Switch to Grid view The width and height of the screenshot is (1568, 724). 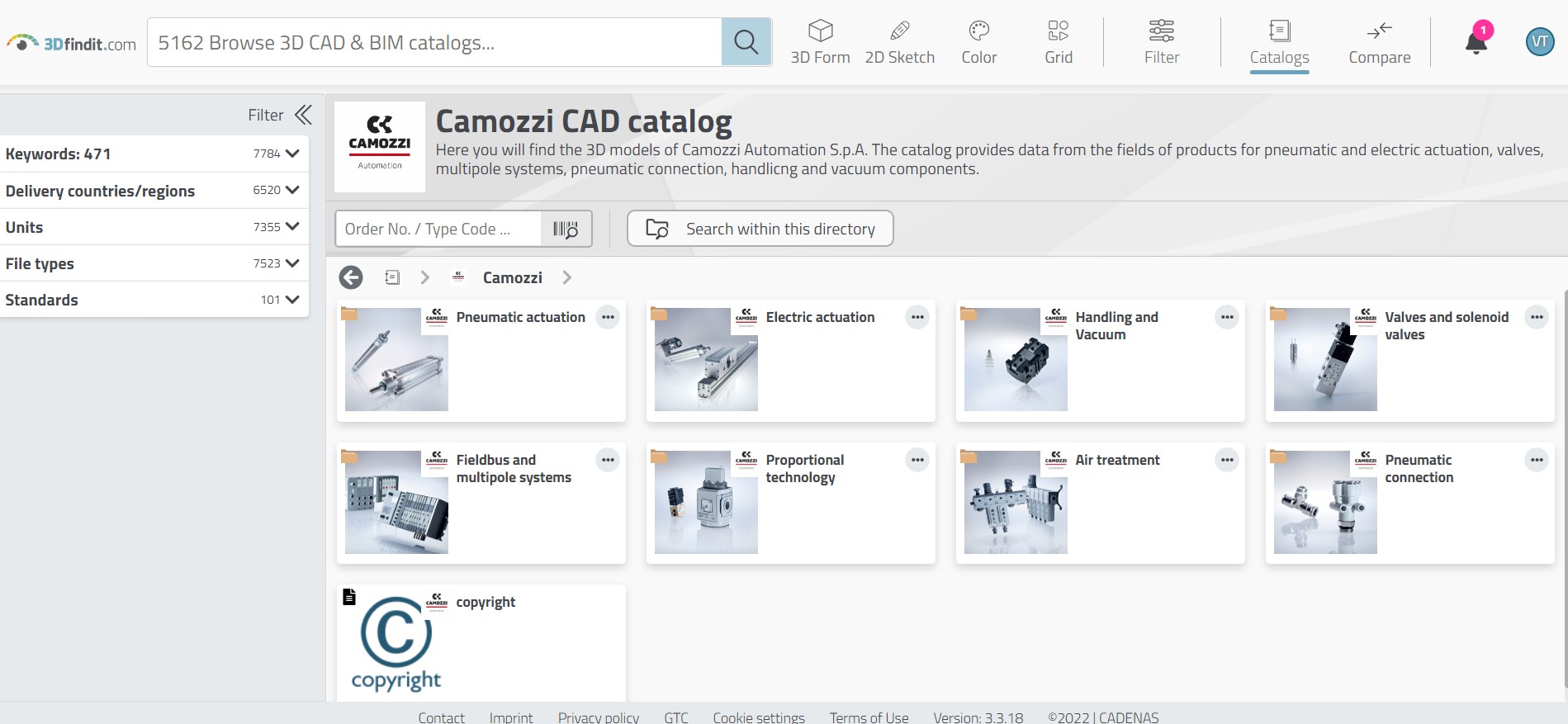[1059, 42]
